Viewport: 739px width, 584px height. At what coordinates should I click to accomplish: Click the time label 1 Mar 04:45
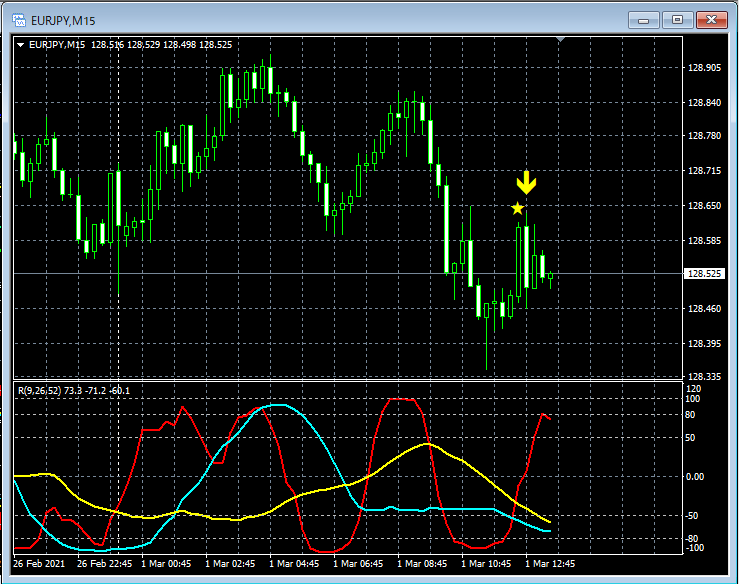[294, 564]
